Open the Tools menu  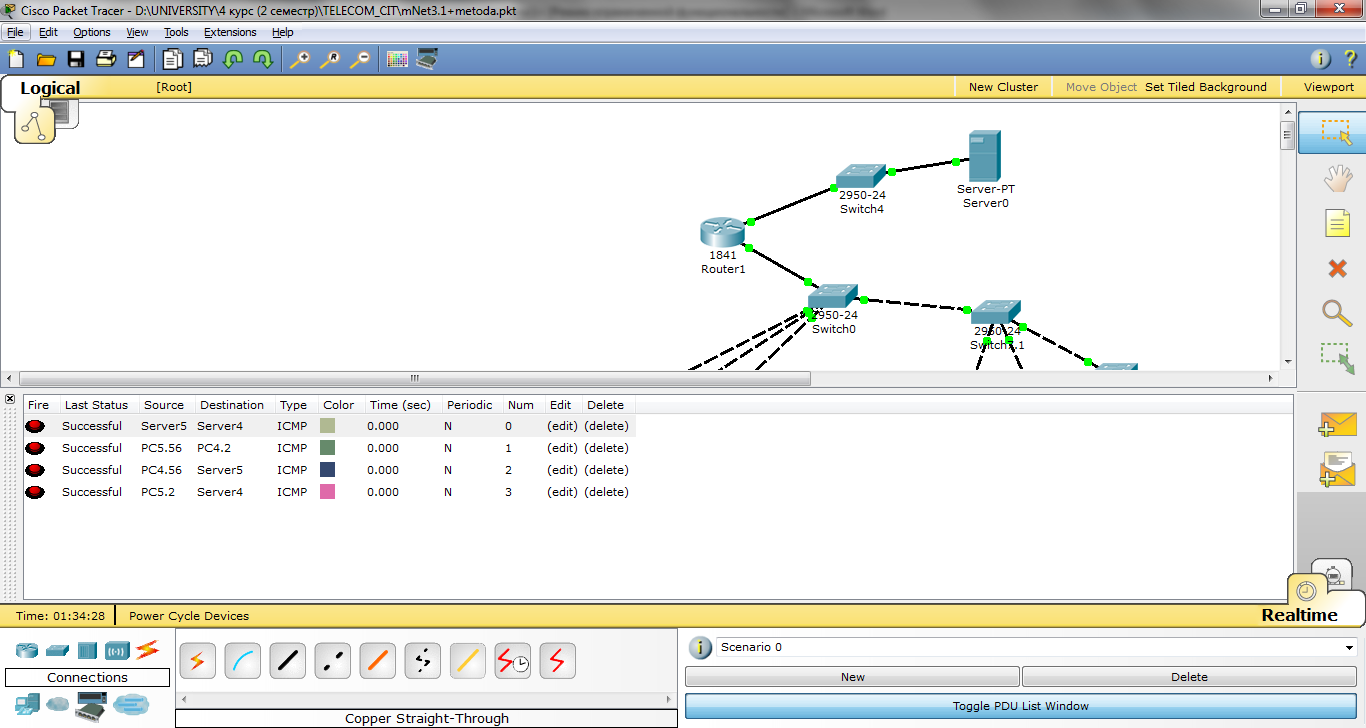[x=176, y=32]
